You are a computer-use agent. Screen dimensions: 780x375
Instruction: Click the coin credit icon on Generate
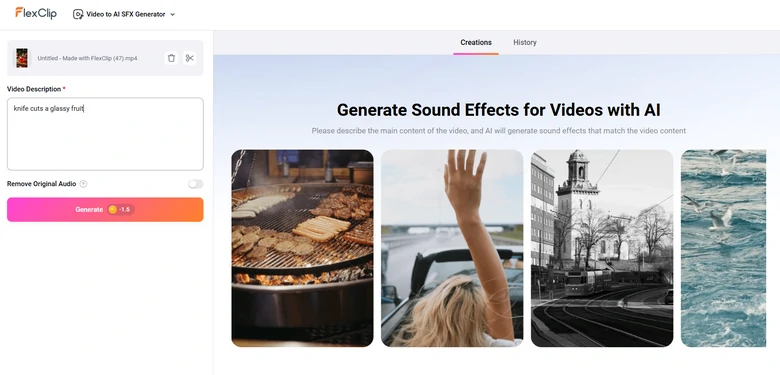point(112,209)
